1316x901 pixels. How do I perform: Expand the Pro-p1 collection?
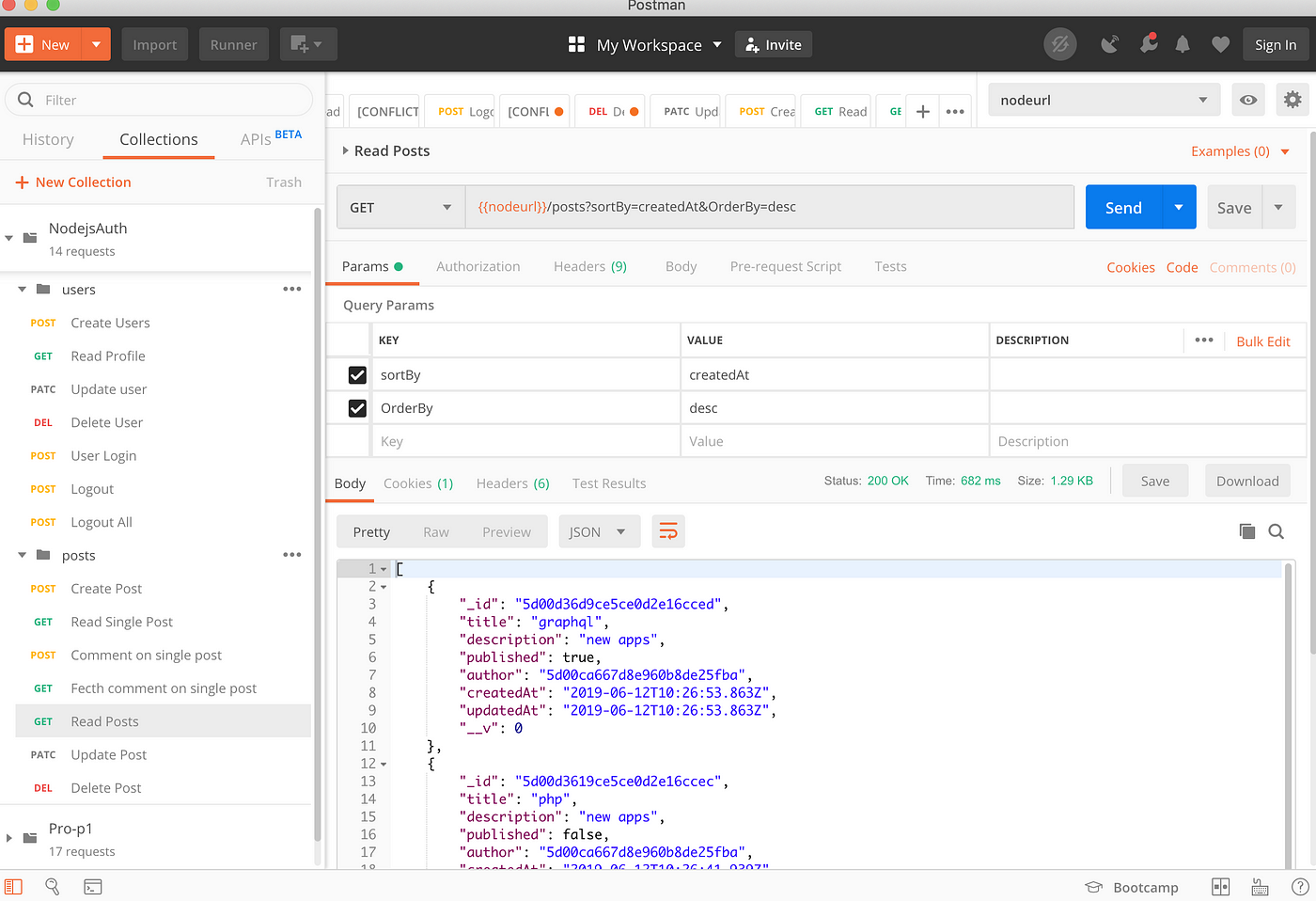[8, 838]
